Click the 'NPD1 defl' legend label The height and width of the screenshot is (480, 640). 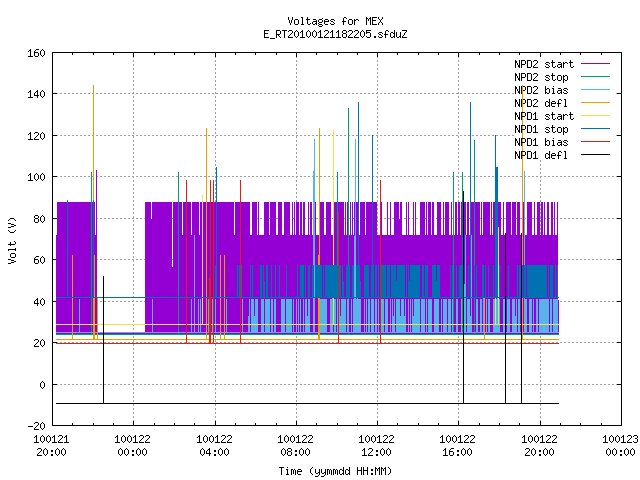541,156
